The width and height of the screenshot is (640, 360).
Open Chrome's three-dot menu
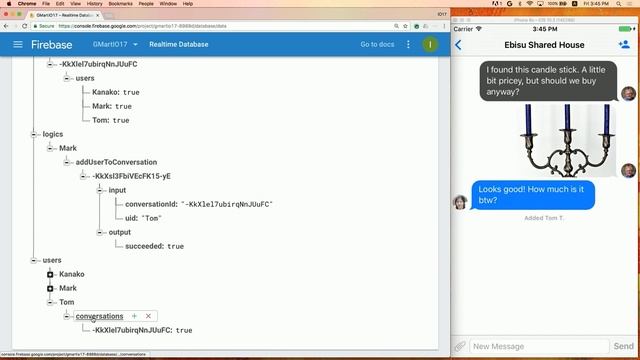coord(444,26)
